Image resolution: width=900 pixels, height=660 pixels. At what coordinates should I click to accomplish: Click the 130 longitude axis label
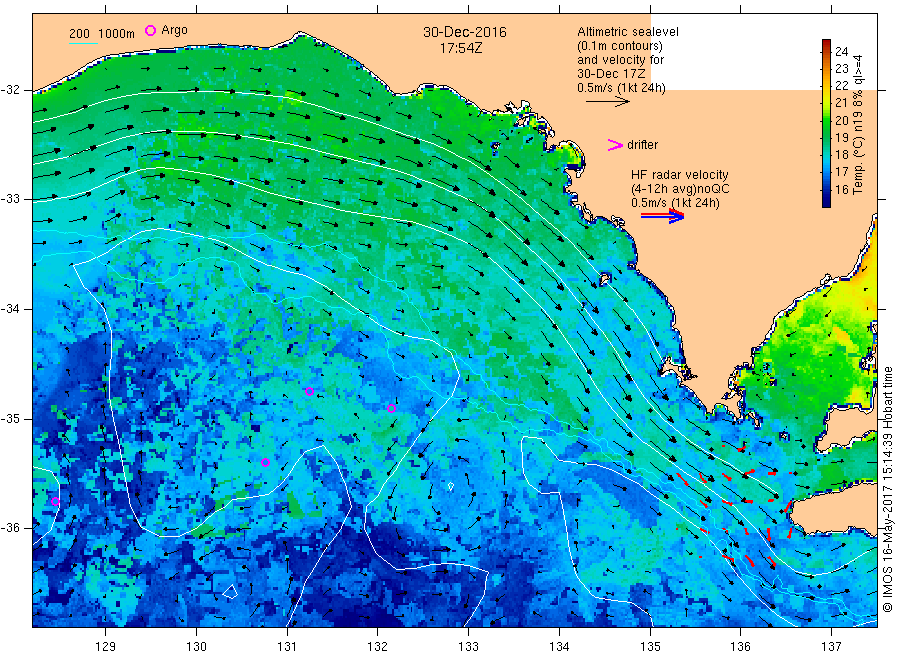click(x=196, y=647)
